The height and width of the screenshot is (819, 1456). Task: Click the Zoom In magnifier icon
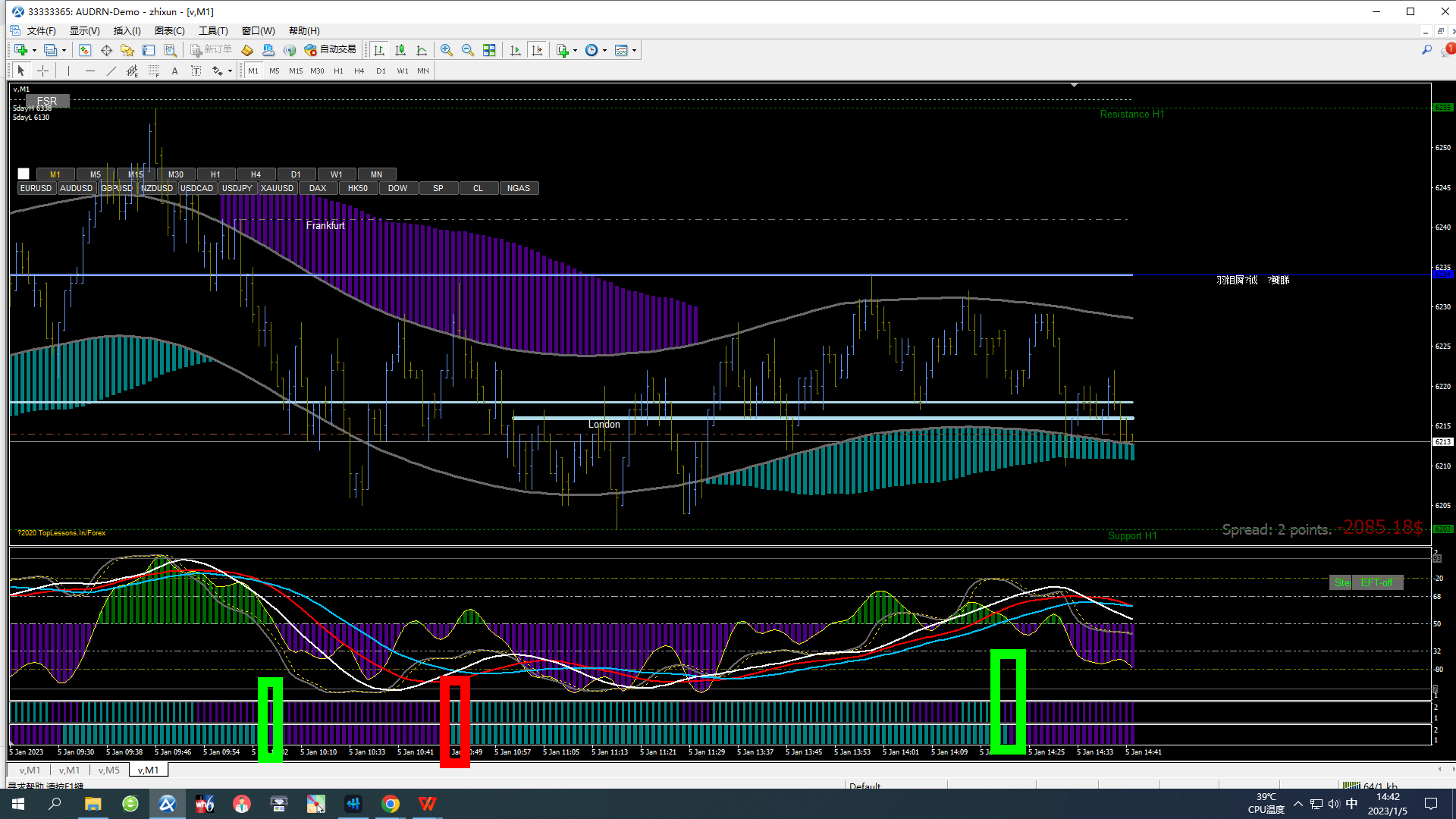coord(447,50)
